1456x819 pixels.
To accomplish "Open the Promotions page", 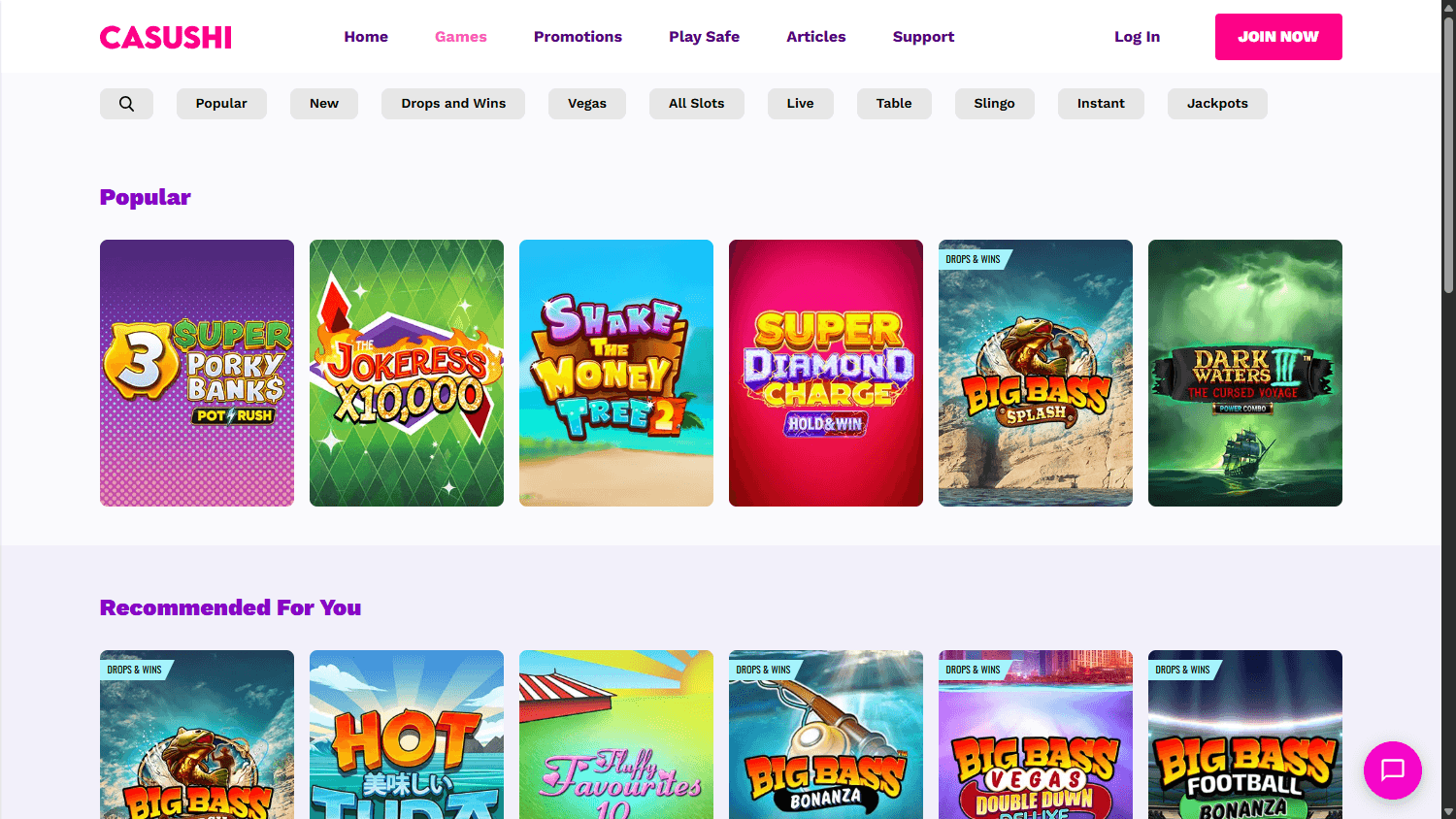I will click(578, 37).
